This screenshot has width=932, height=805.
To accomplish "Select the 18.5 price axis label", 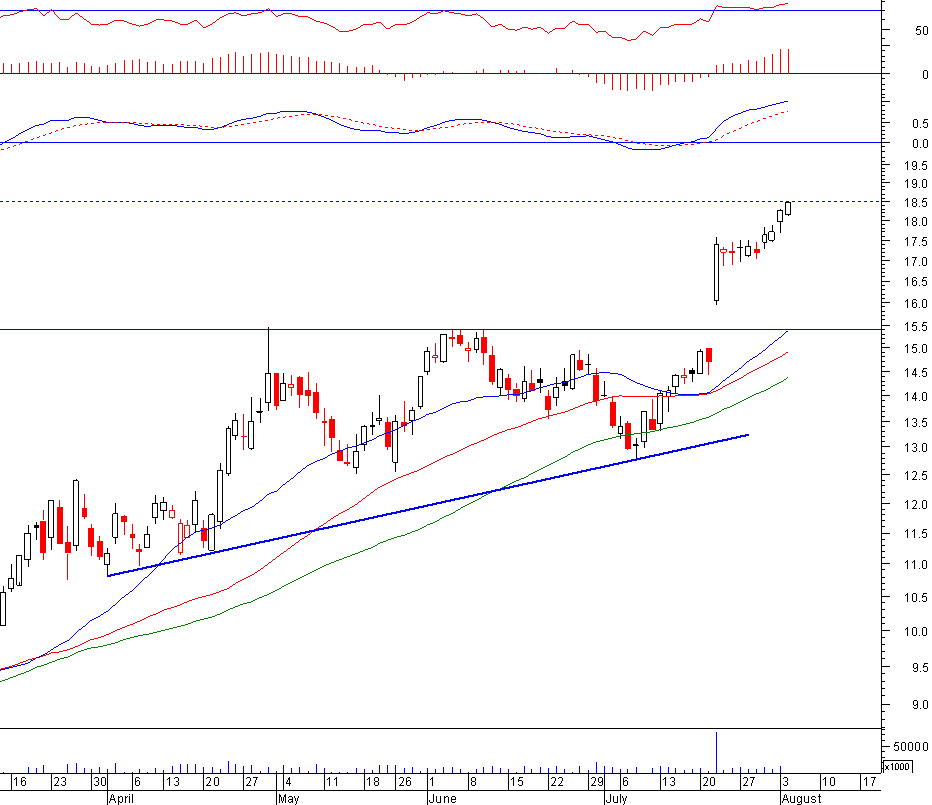I will (915, 203).
